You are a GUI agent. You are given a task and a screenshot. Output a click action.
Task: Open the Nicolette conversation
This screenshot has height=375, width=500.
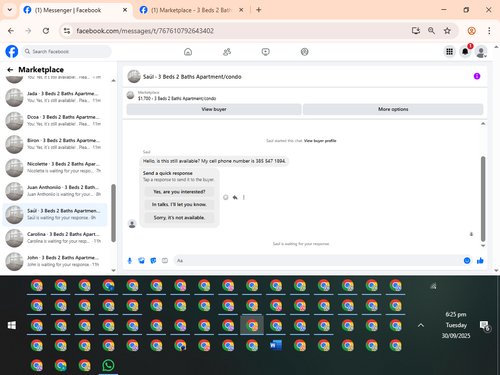click(55, 167)
